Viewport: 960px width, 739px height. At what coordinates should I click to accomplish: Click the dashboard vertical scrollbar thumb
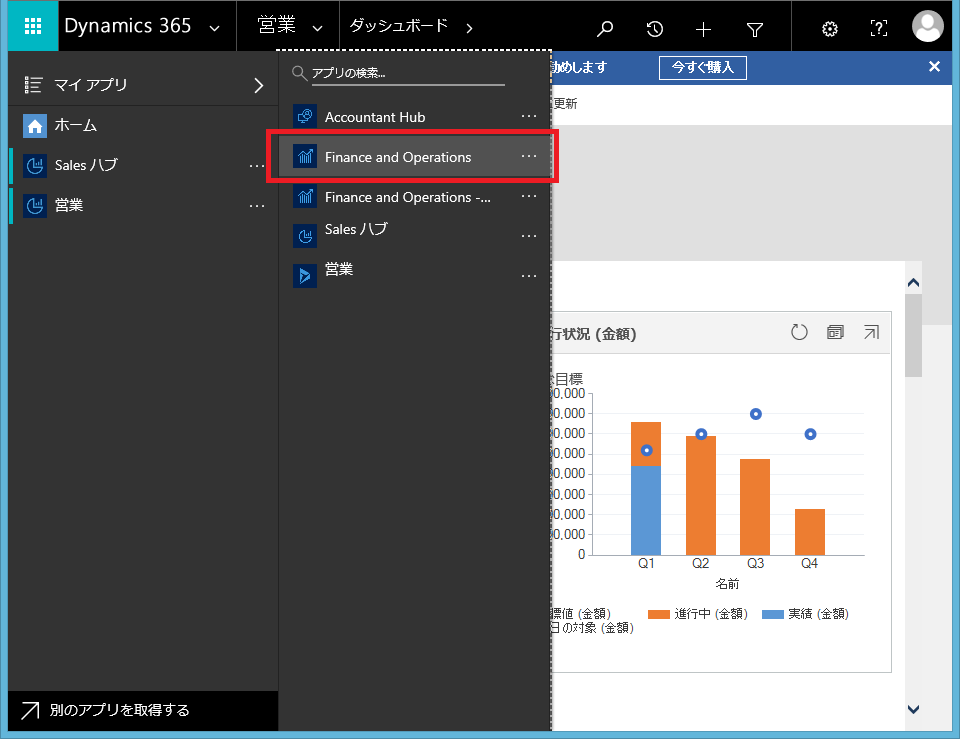(x=913, y=336)
